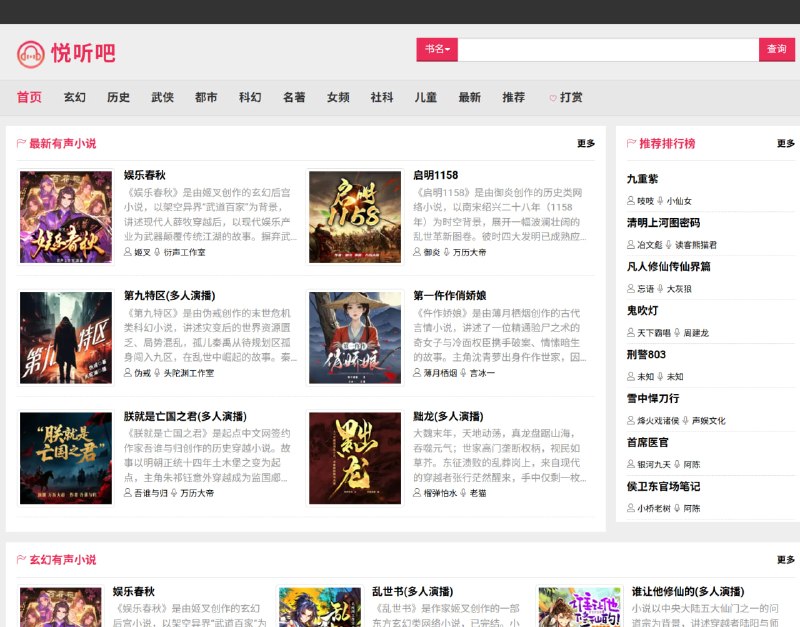Image resolution: width=800 pixels, height=627 pixels.
Task: Open the 武侠 category menu item
Action: click(x=162, y=97)
